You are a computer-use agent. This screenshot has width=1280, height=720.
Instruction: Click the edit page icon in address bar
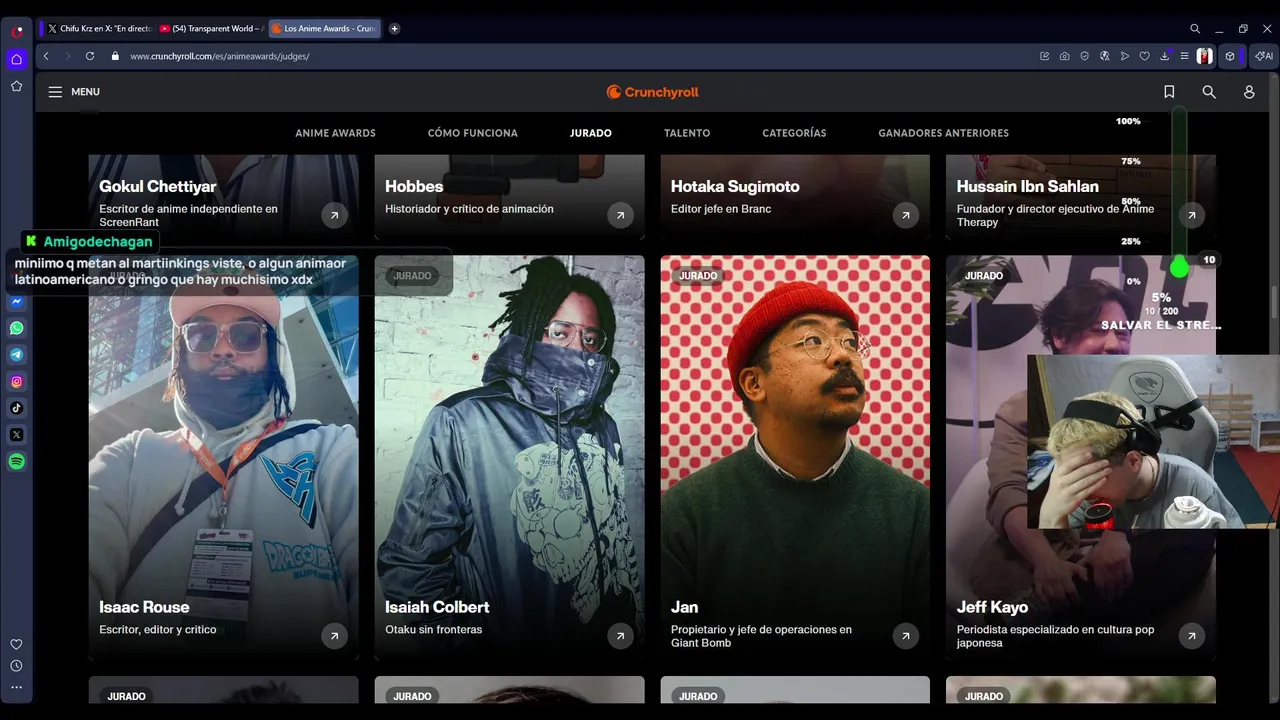[1045, 56]
